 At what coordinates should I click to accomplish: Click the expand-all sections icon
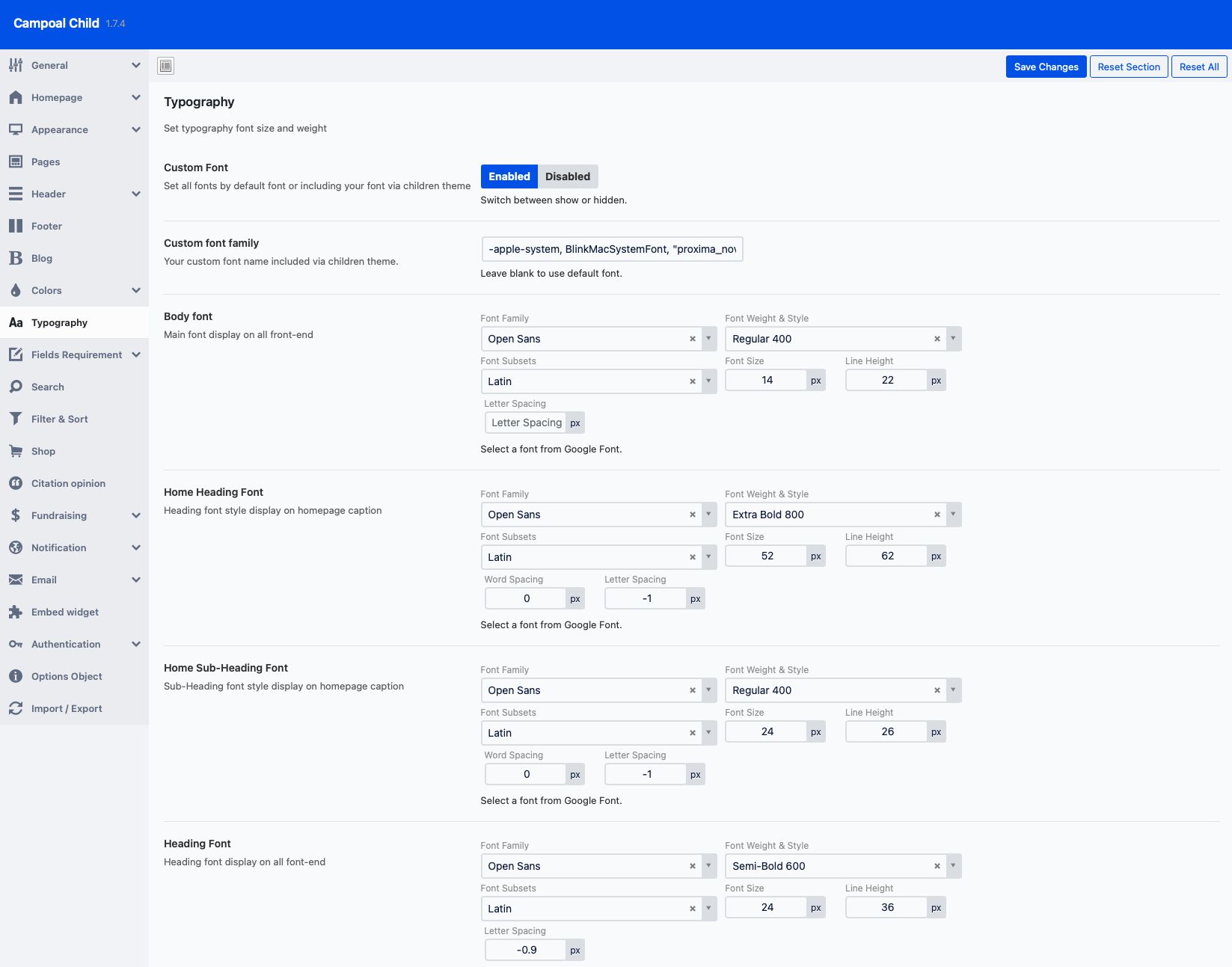[x=166, y=66]
